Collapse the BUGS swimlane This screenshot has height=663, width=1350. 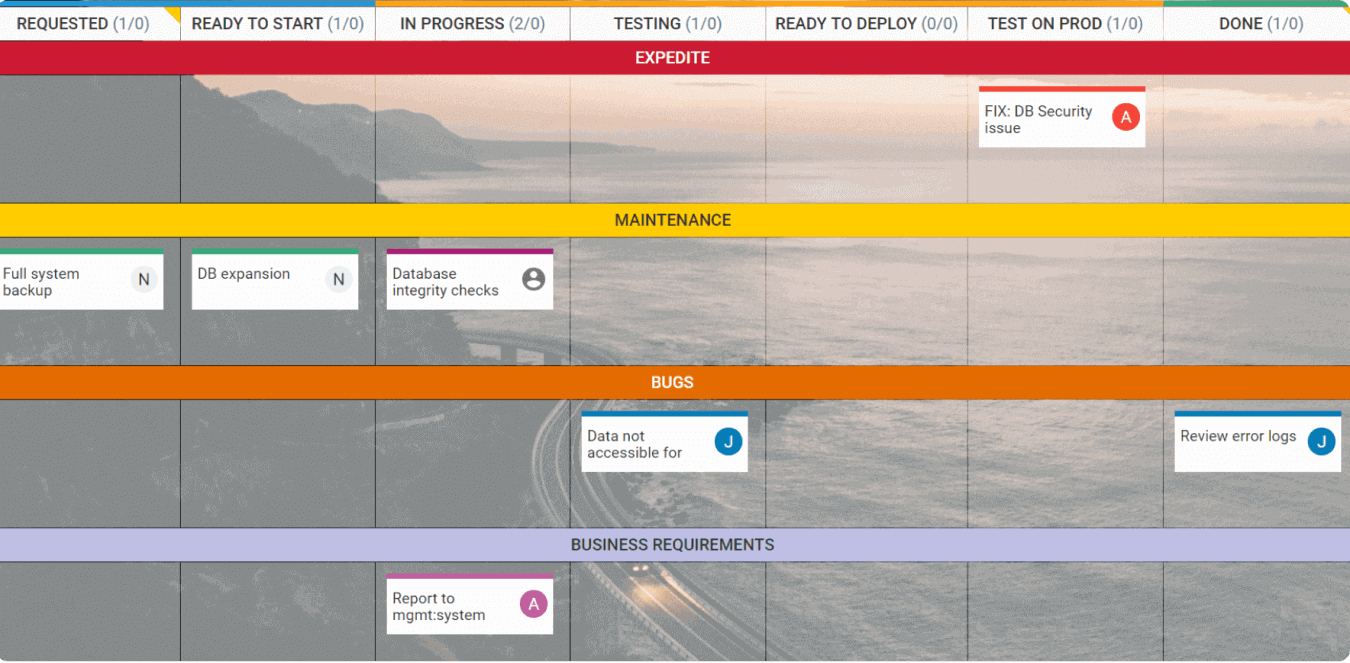[x=672, y=382]
